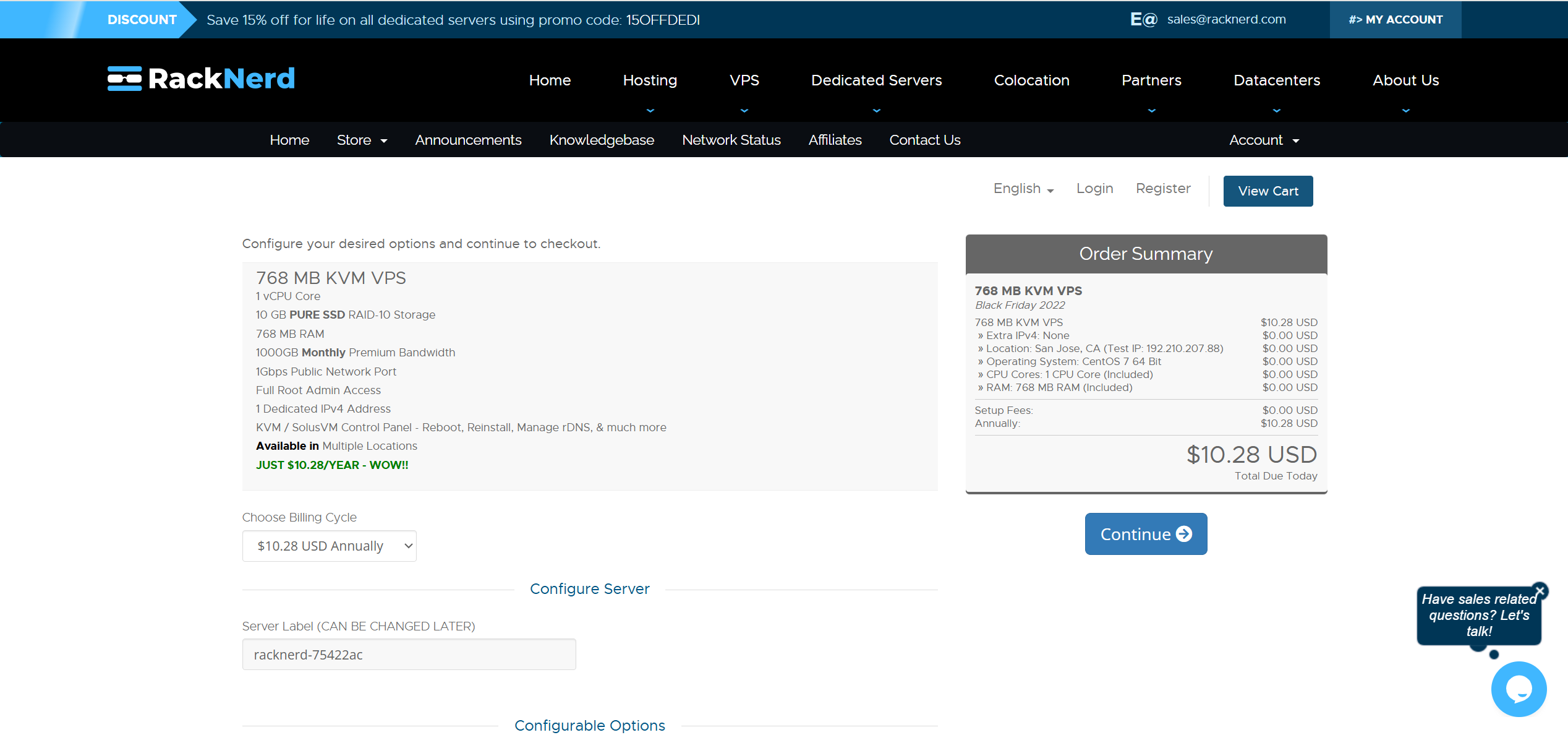1568x735 pixels.
Task: Click the Register link
Action: tap(1163, 189)
